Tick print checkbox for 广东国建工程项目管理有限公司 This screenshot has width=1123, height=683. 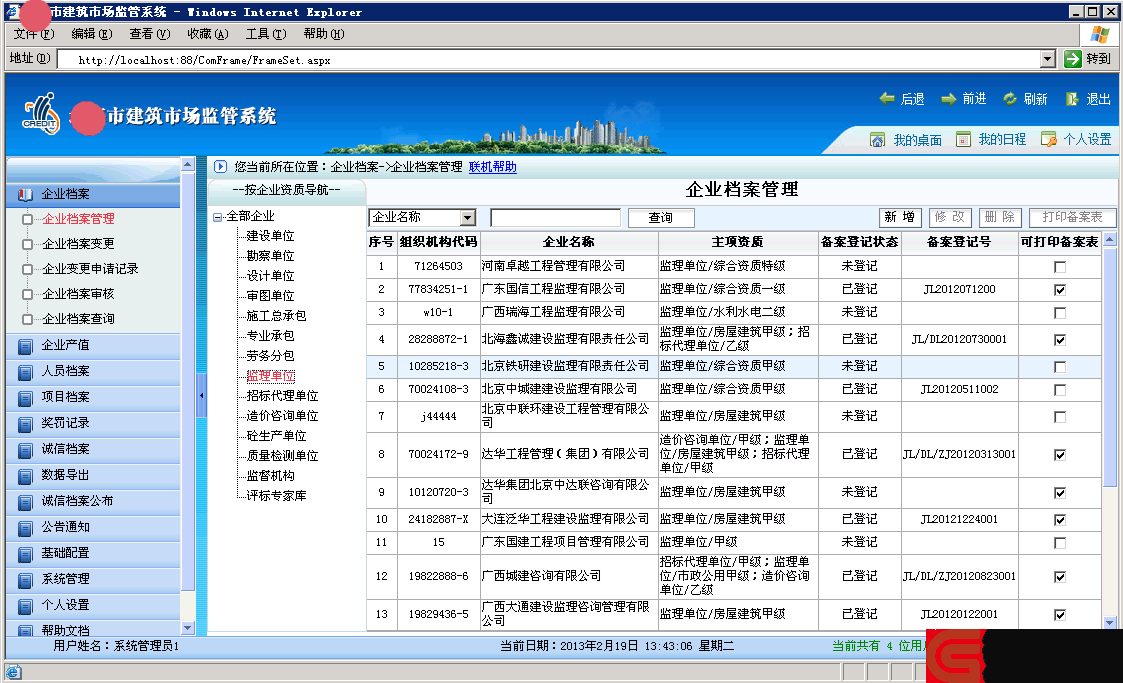point(1060,543)
